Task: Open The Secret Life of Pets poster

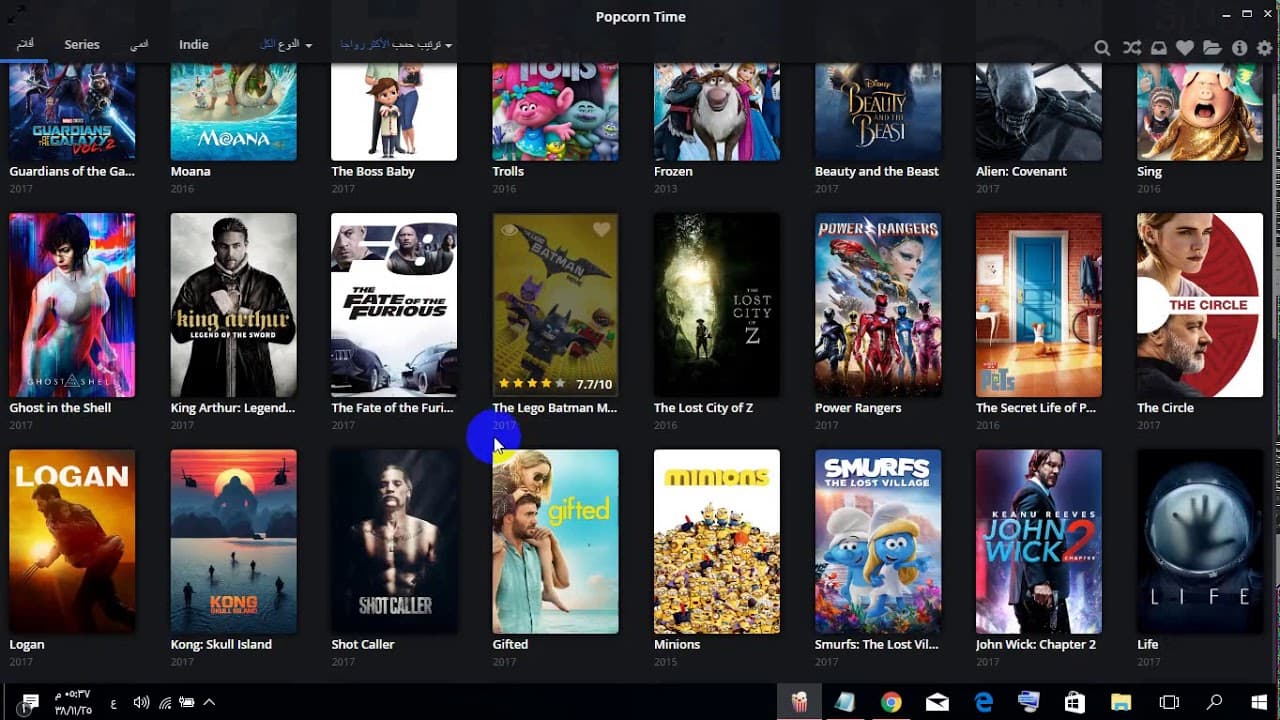Action: click(x=1039, y=305)
